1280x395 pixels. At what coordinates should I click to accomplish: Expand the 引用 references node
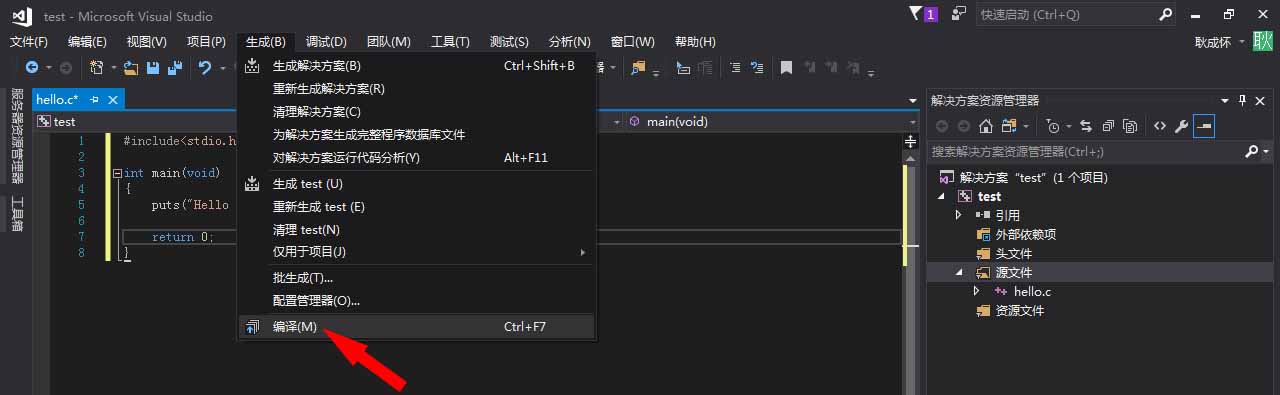click(958, 215)
